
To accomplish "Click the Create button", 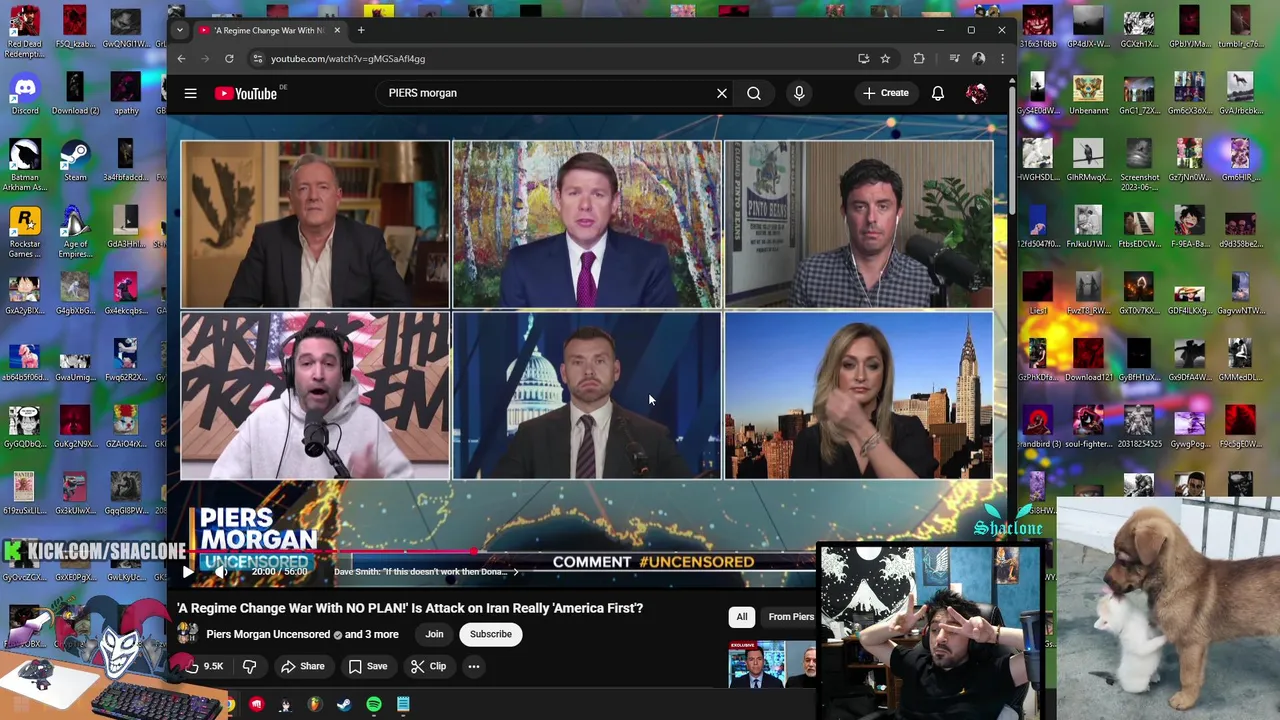I will (x=886, y=93).
